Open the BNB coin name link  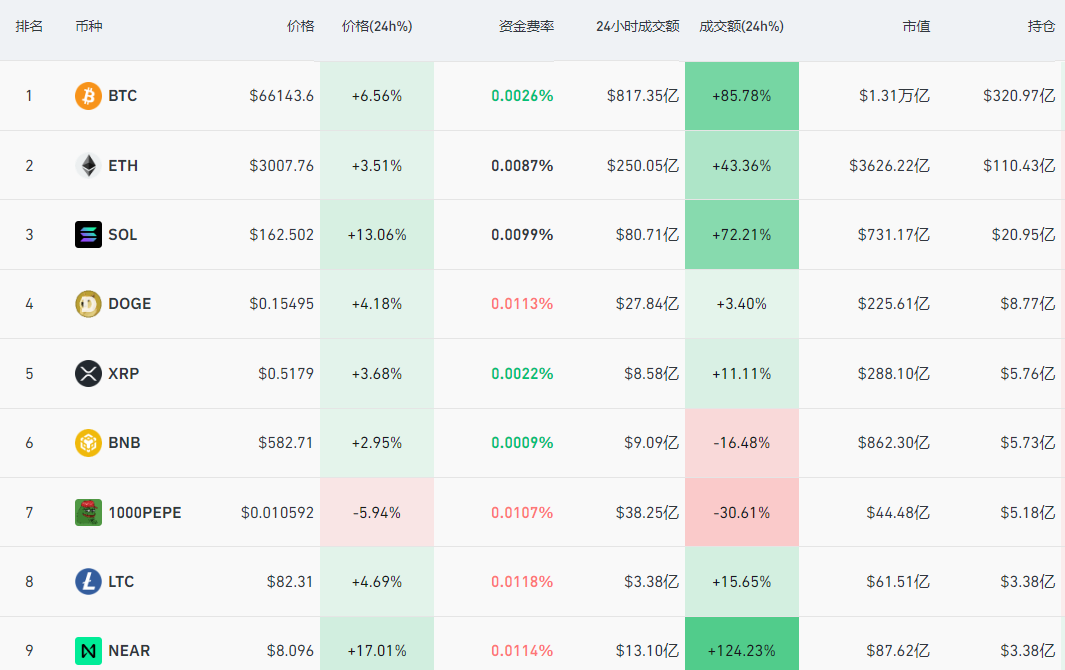[124, 443]
